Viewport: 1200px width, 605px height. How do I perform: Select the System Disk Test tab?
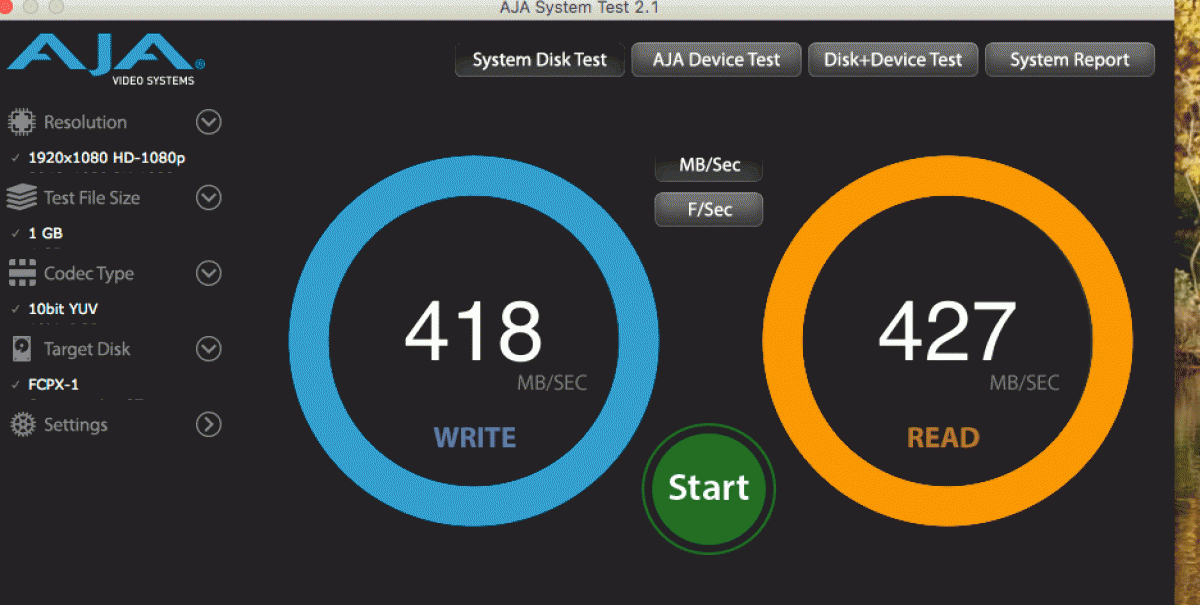(x=540, y=60)
